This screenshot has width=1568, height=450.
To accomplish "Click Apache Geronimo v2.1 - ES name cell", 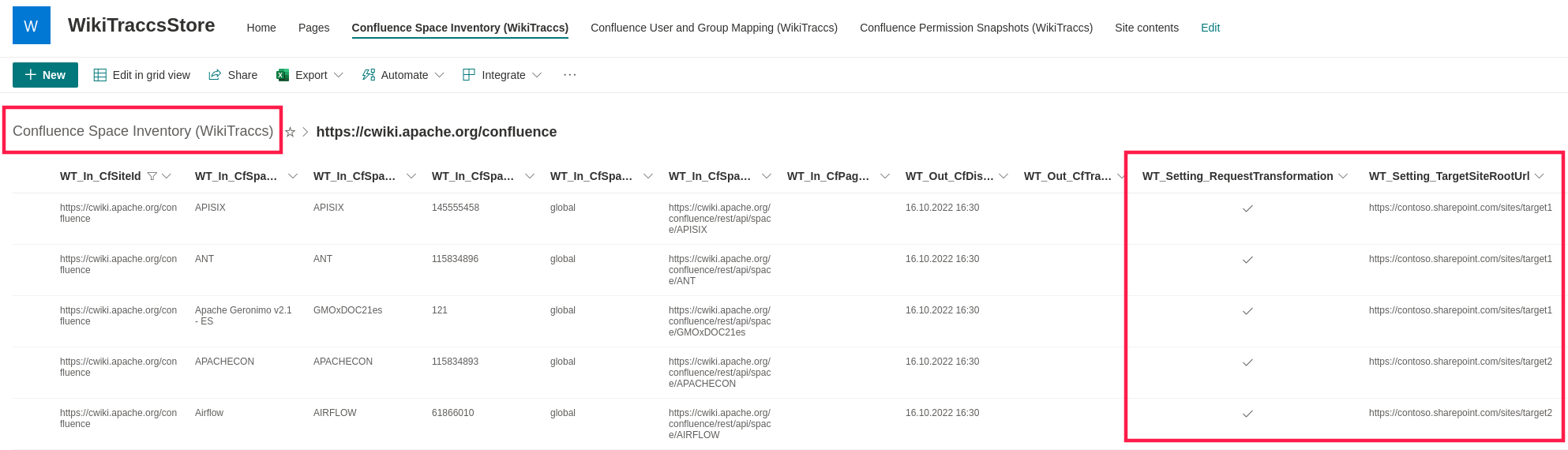I will 243,316.
